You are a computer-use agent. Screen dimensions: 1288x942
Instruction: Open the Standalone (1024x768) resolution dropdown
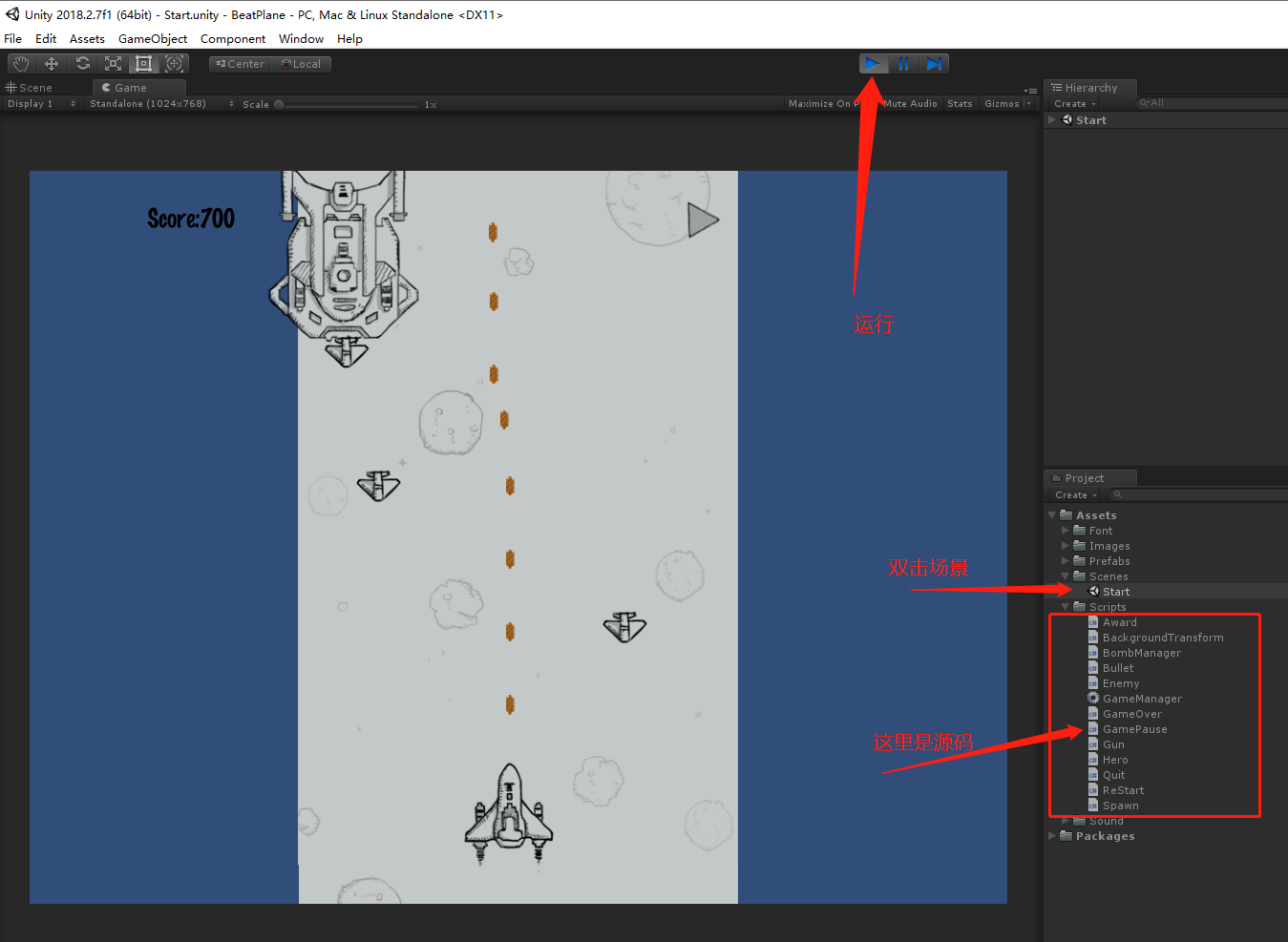[x=161, y=104]
